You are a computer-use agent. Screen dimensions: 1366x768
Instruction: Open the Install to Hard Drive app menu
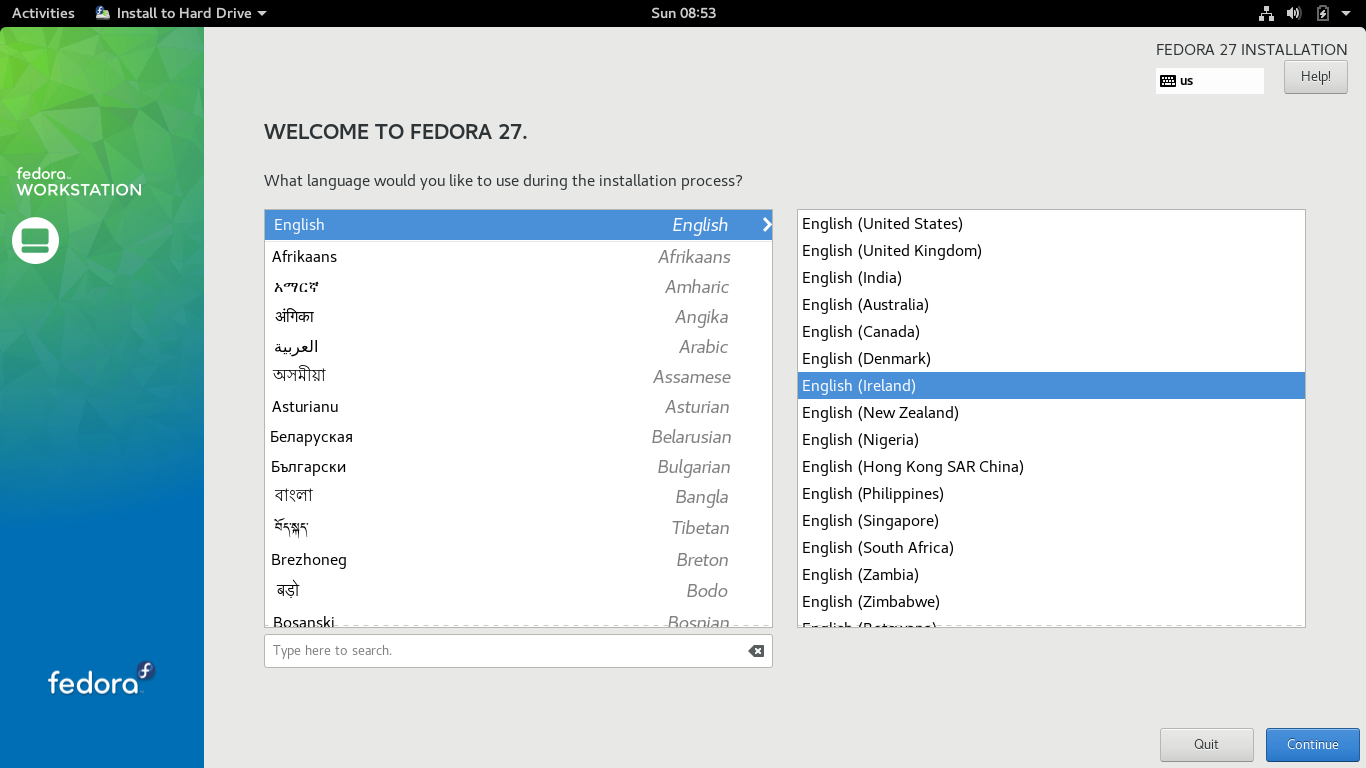[x=182, y=13]
